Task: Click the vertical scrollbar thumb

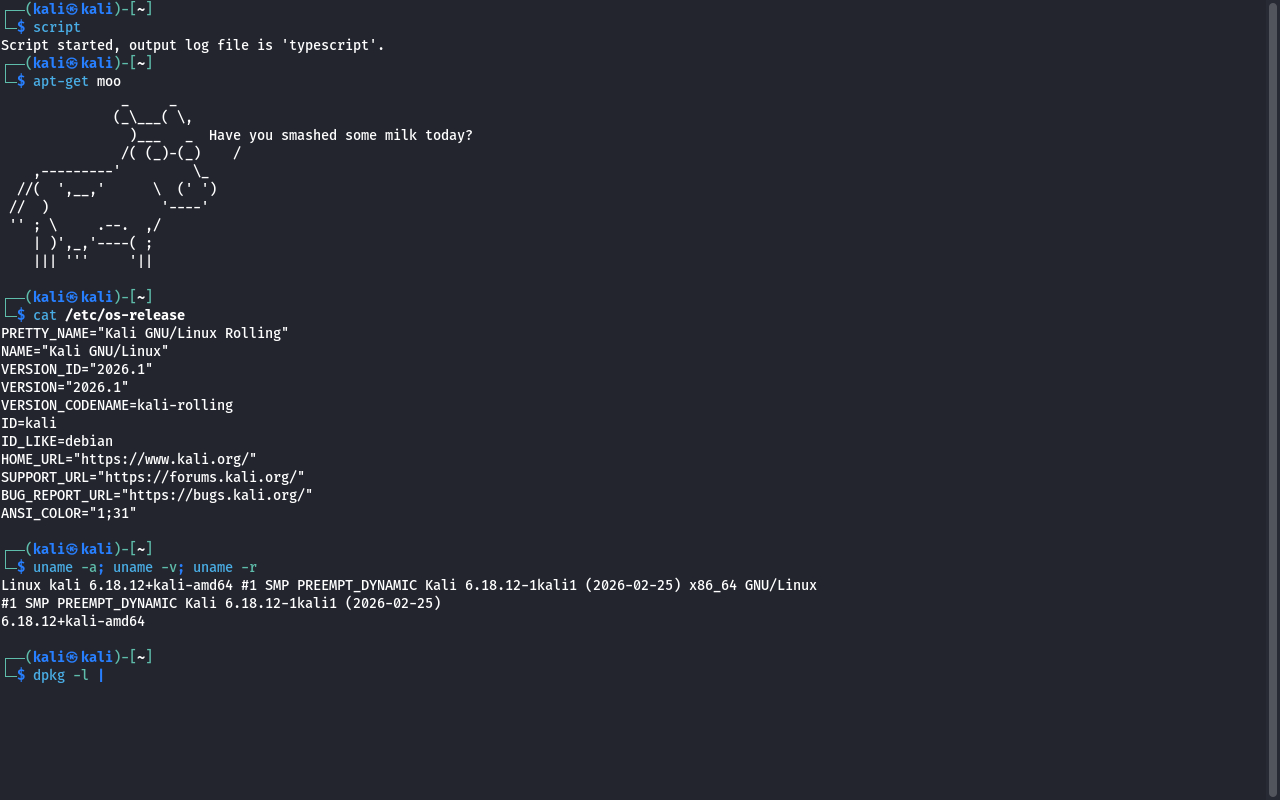Action: [1273, 400]
